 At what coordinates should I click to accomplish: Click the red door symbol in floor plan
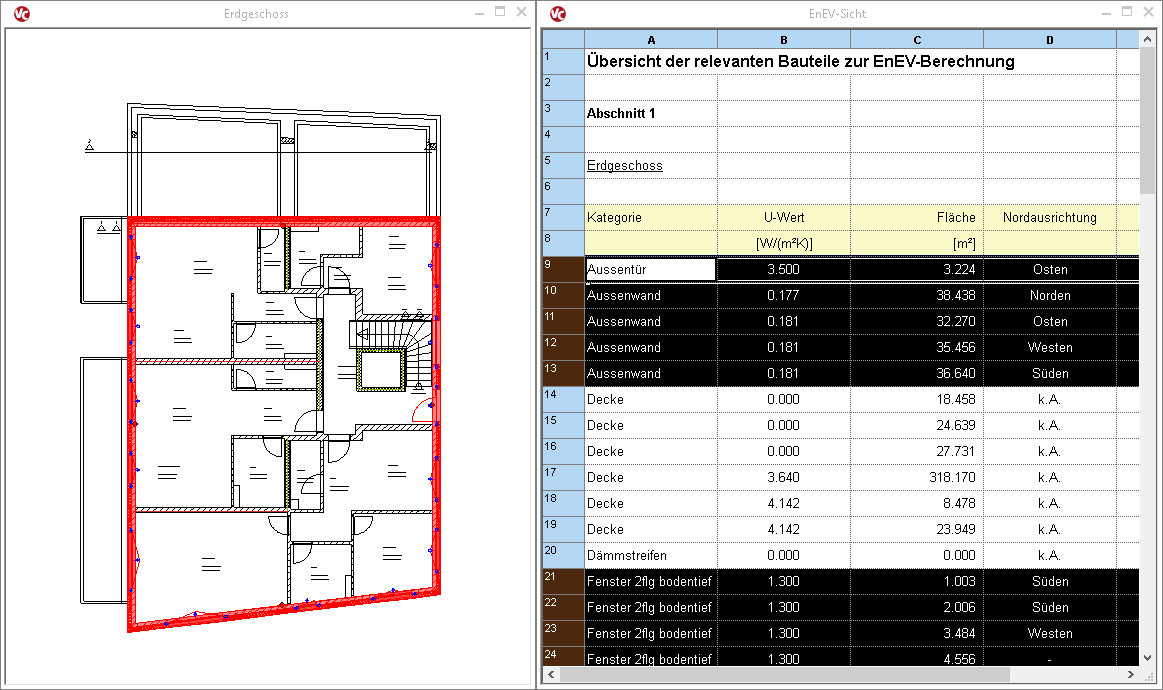point(424,410)
